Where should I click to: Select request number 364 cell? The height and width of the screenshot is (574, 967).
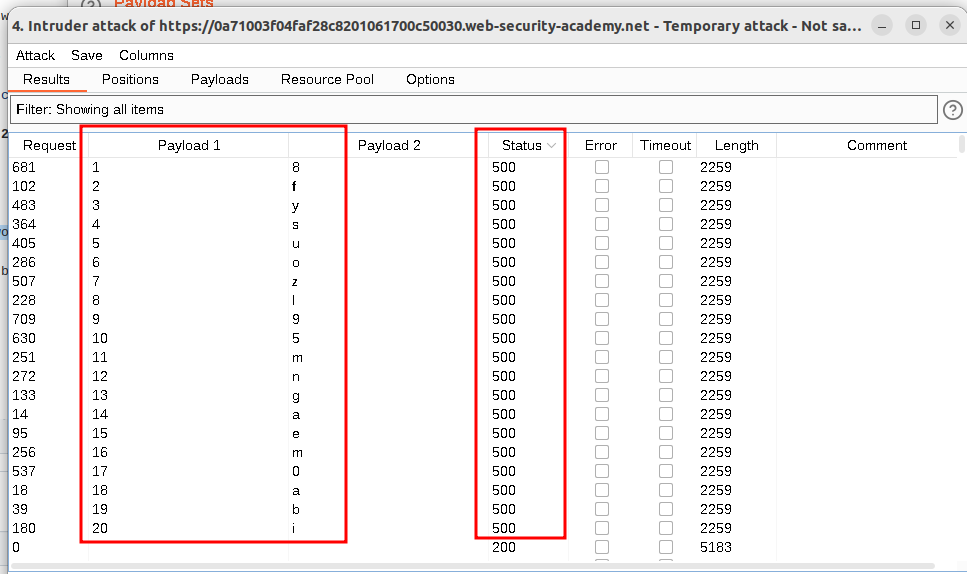click(24, 224)
